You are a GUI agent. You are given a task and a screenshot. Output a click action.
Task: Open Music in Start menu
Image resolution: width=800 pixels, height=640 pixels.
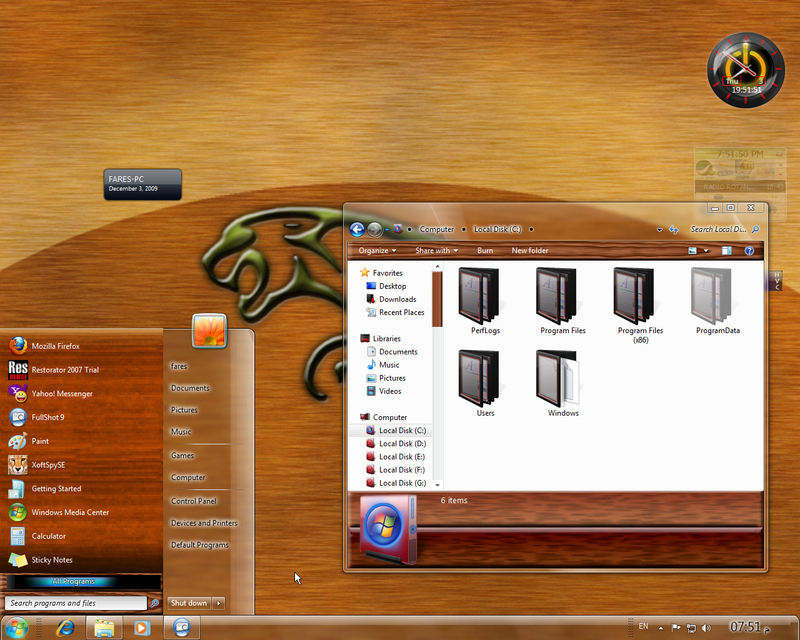click(181, 432)
